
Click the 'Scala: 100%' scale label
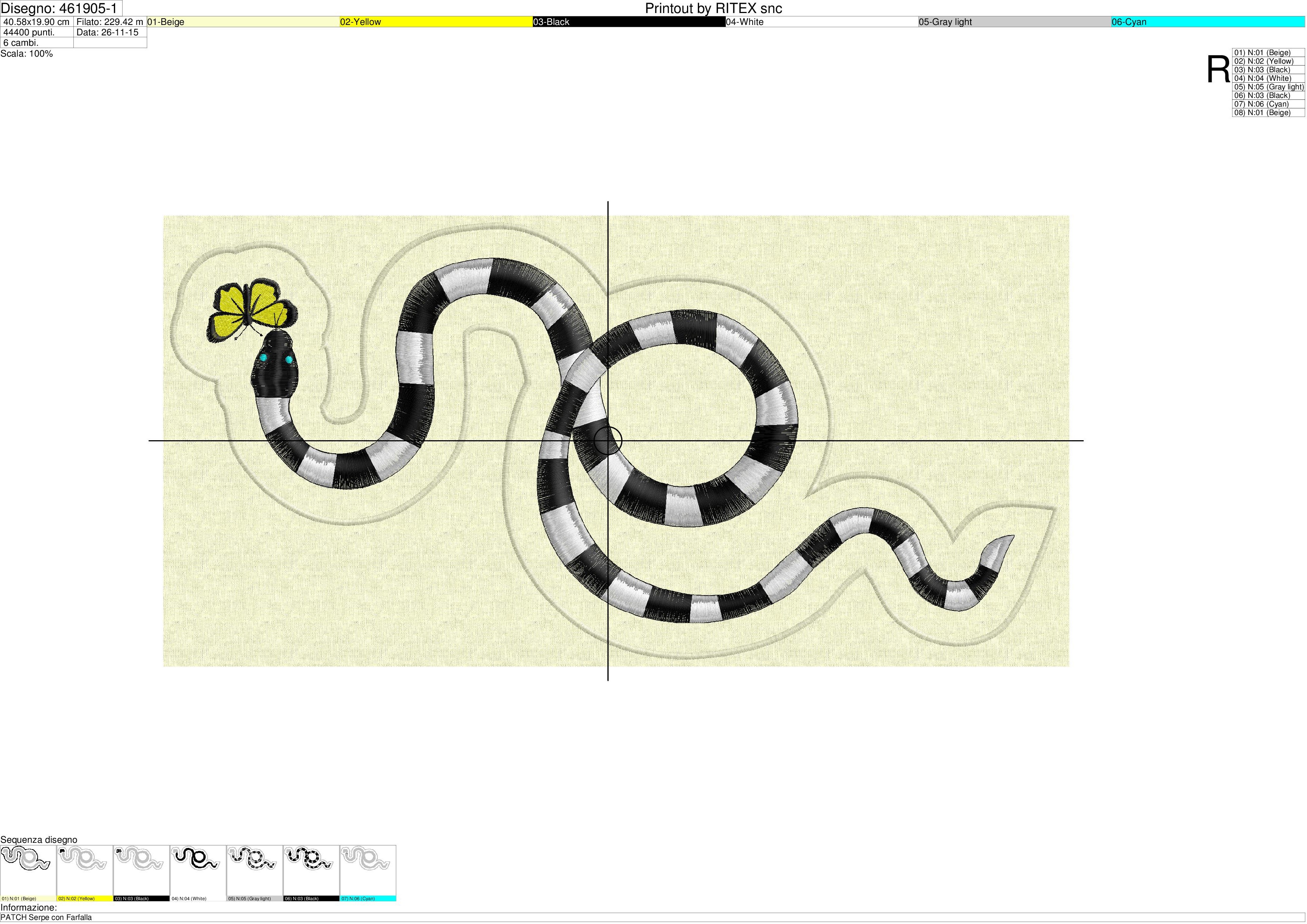(x=27, y=54)
